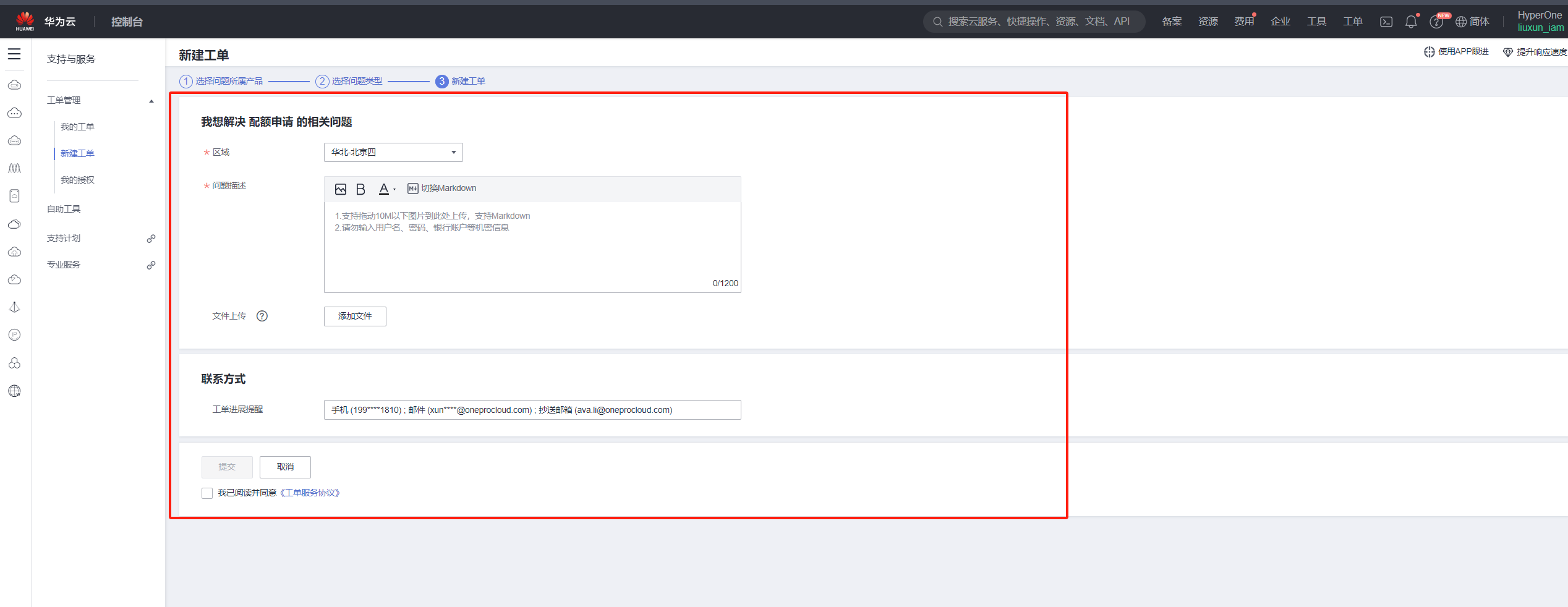The image size is (1568, 607).
Task: Switch language via the 简体 globe
Action: (x=1472, y=22)
